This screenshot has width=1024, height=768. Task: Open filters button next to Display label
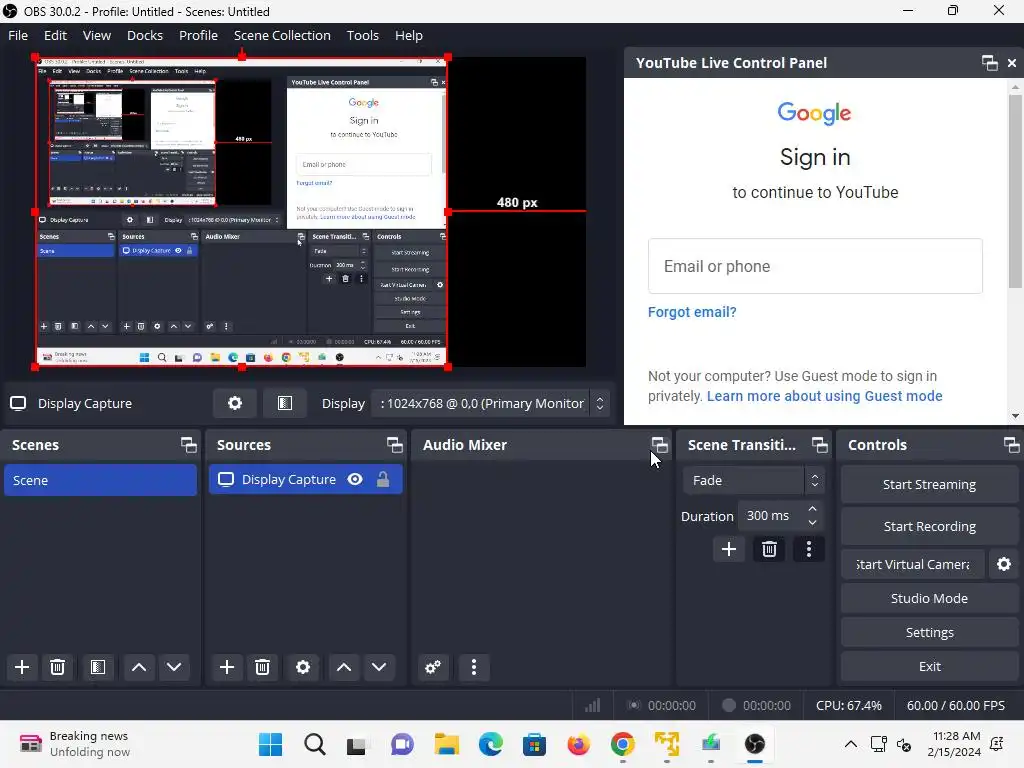pos(285,404)
